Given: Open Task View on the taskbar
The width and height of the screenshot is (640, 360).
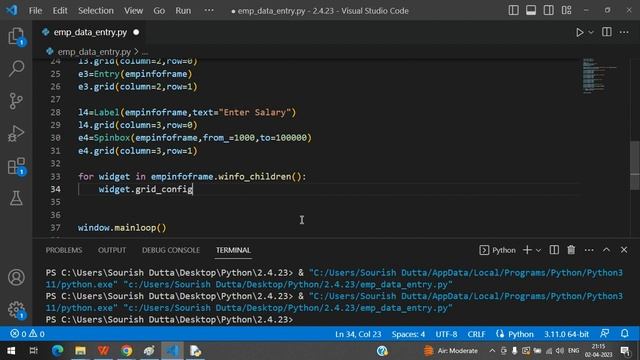Looking at the screenshot, I should [34, 351].
